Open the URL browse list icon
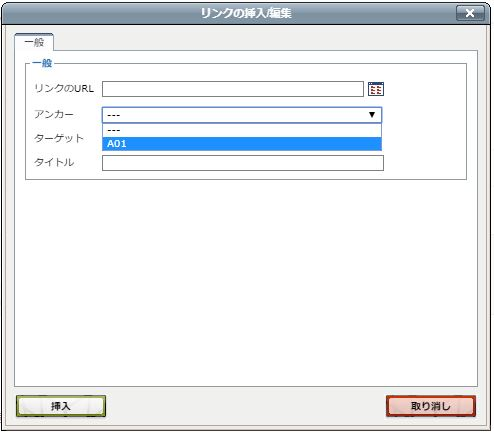Screen dimensions: 494x433 tap(376, 89)
